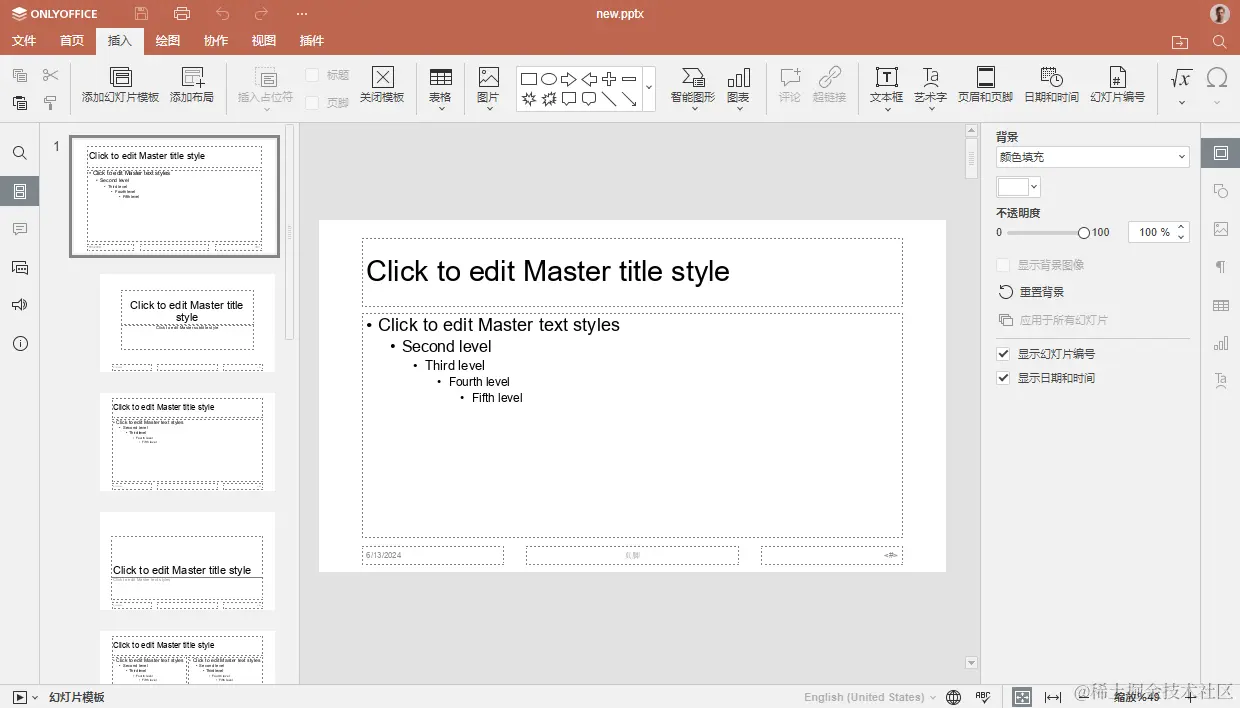Select the 艺术字 (WordArt) tool
The image size is (1240, 708).
click(x=931, y=85)
